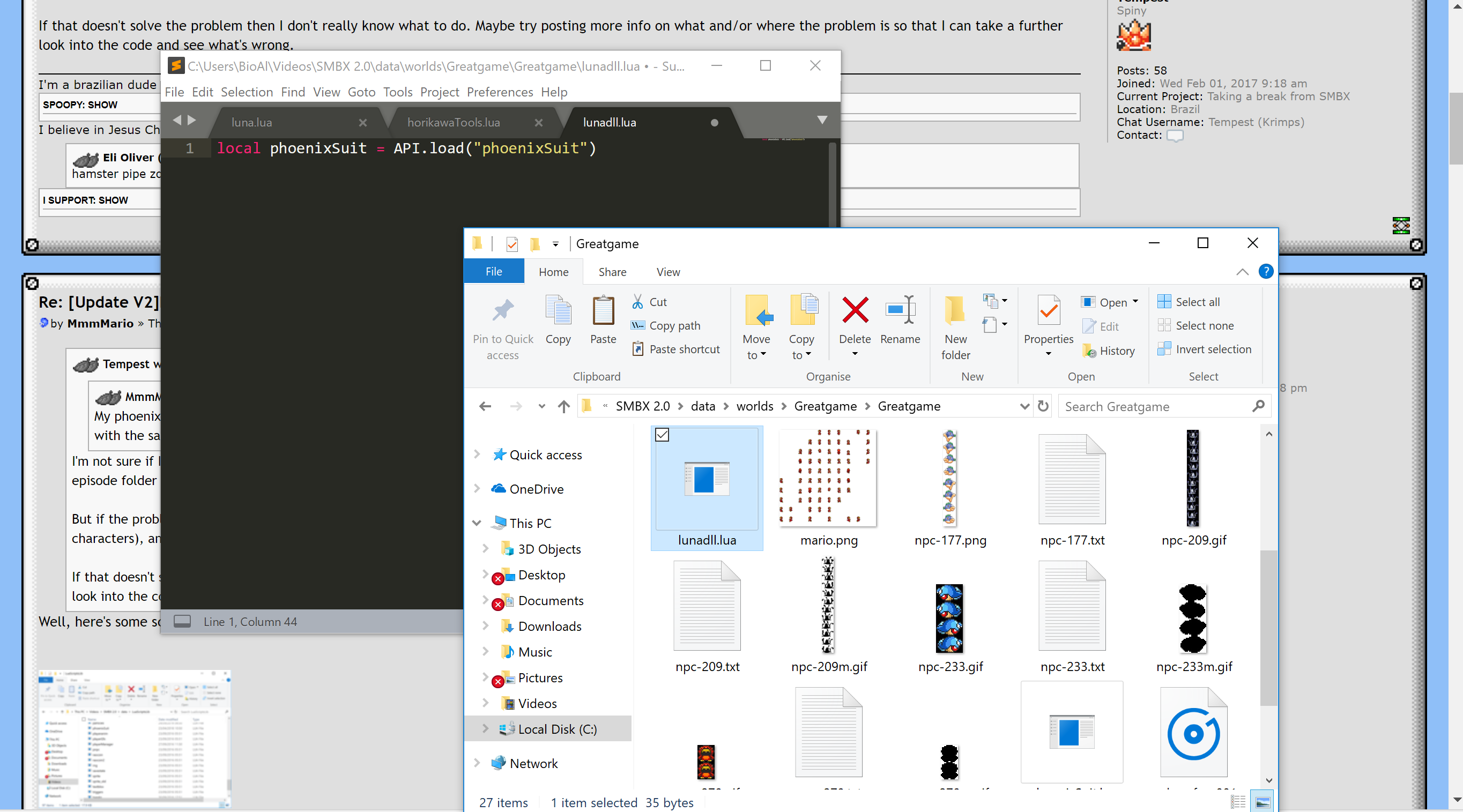Open Explorer File tab
1463x812 pixels.
[494, 271]
